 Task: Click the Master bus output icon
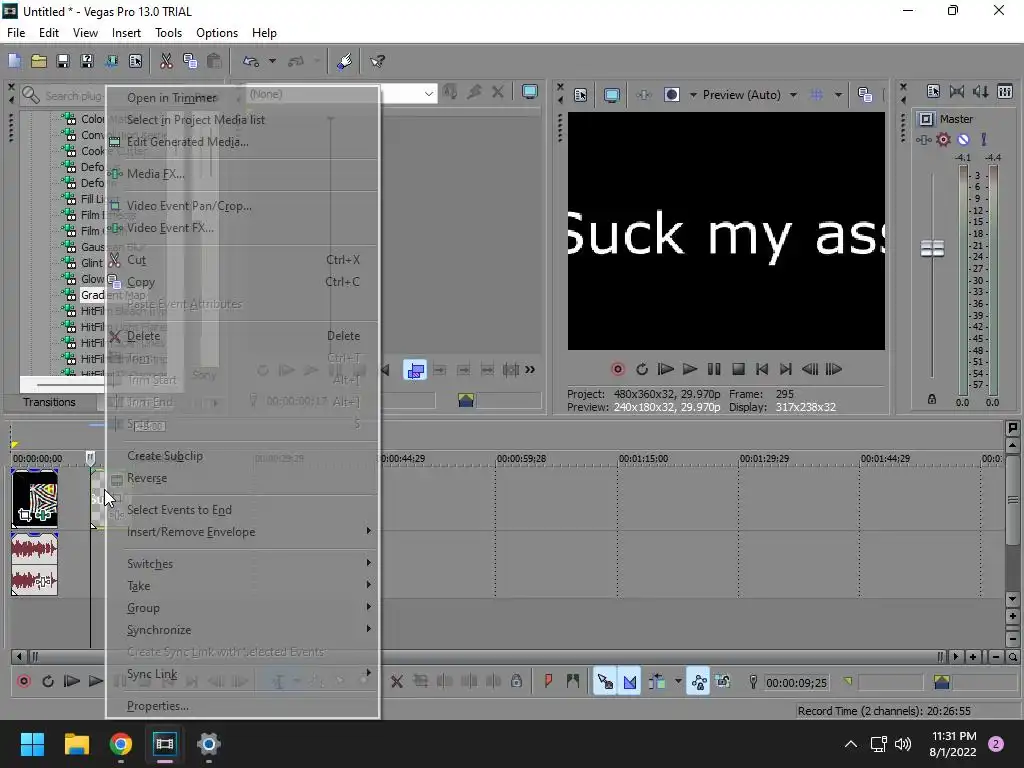(926, 119)
